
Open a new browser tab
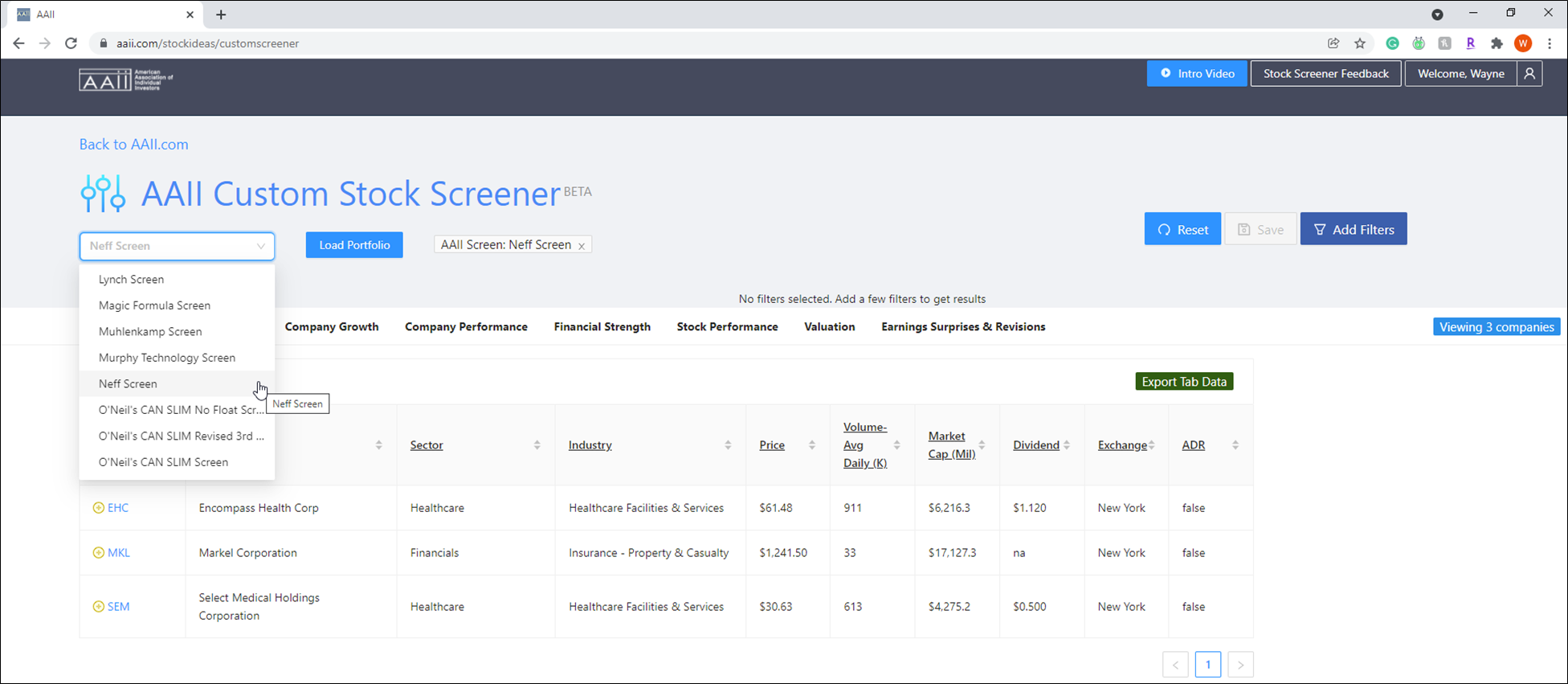[x=221, y=14]
